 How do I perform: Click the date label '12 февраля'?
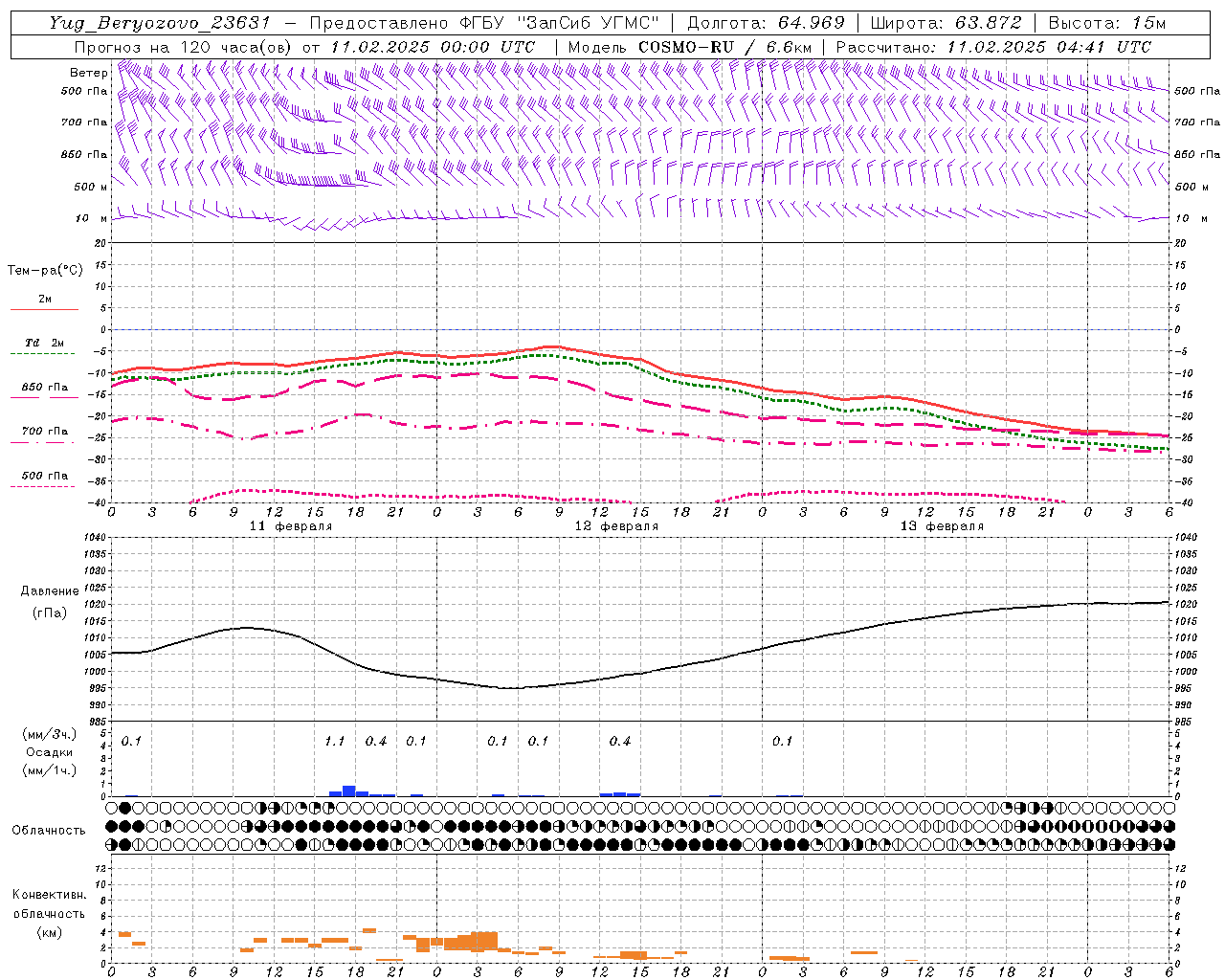(616, 526)
